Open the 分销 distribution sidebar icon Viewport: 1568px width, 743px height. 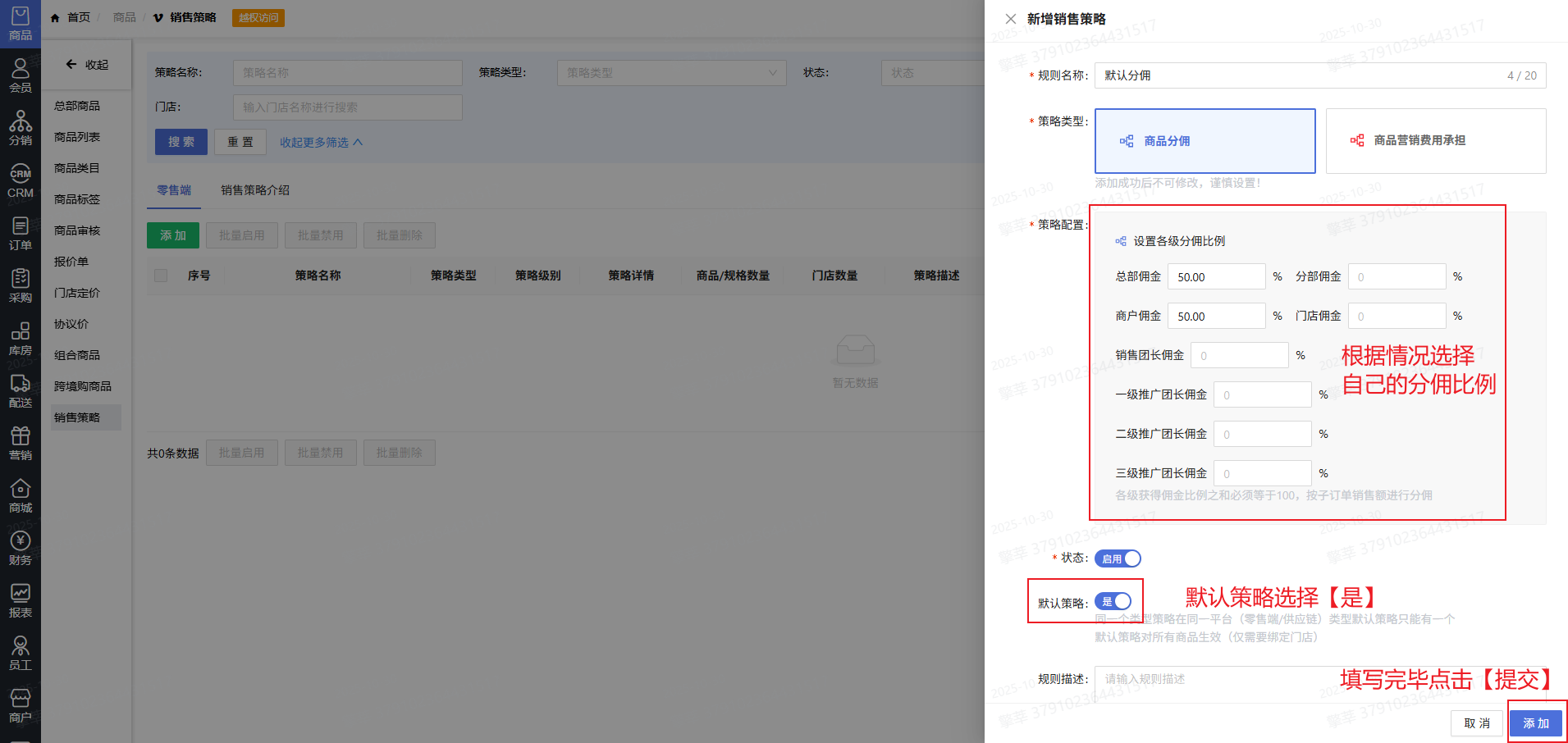click(21, 128)
